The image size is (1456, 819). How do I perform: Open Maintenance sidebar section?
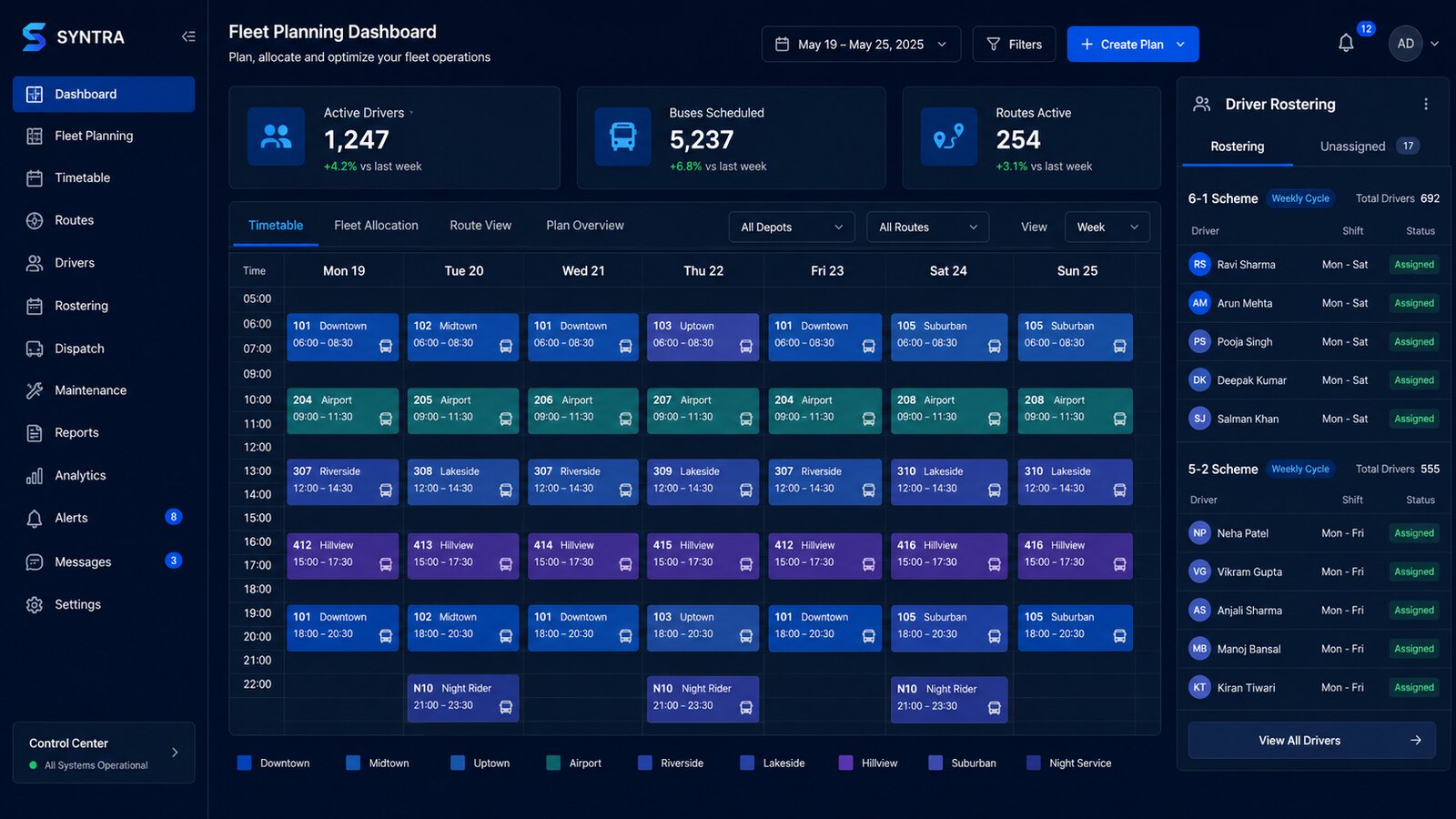click(x=104, y=390)
